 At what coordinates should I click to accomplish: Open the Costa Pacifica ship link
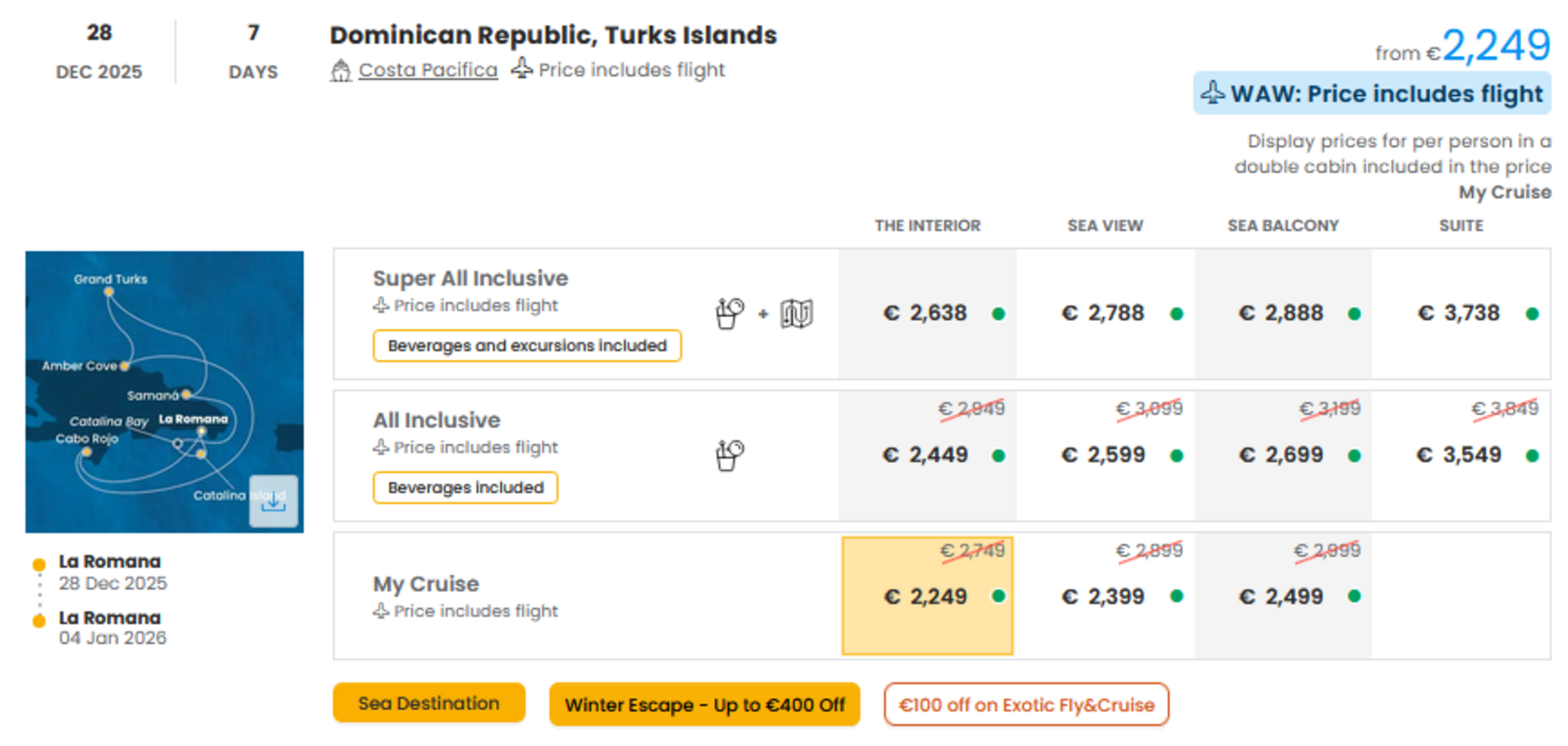point(428,70)
